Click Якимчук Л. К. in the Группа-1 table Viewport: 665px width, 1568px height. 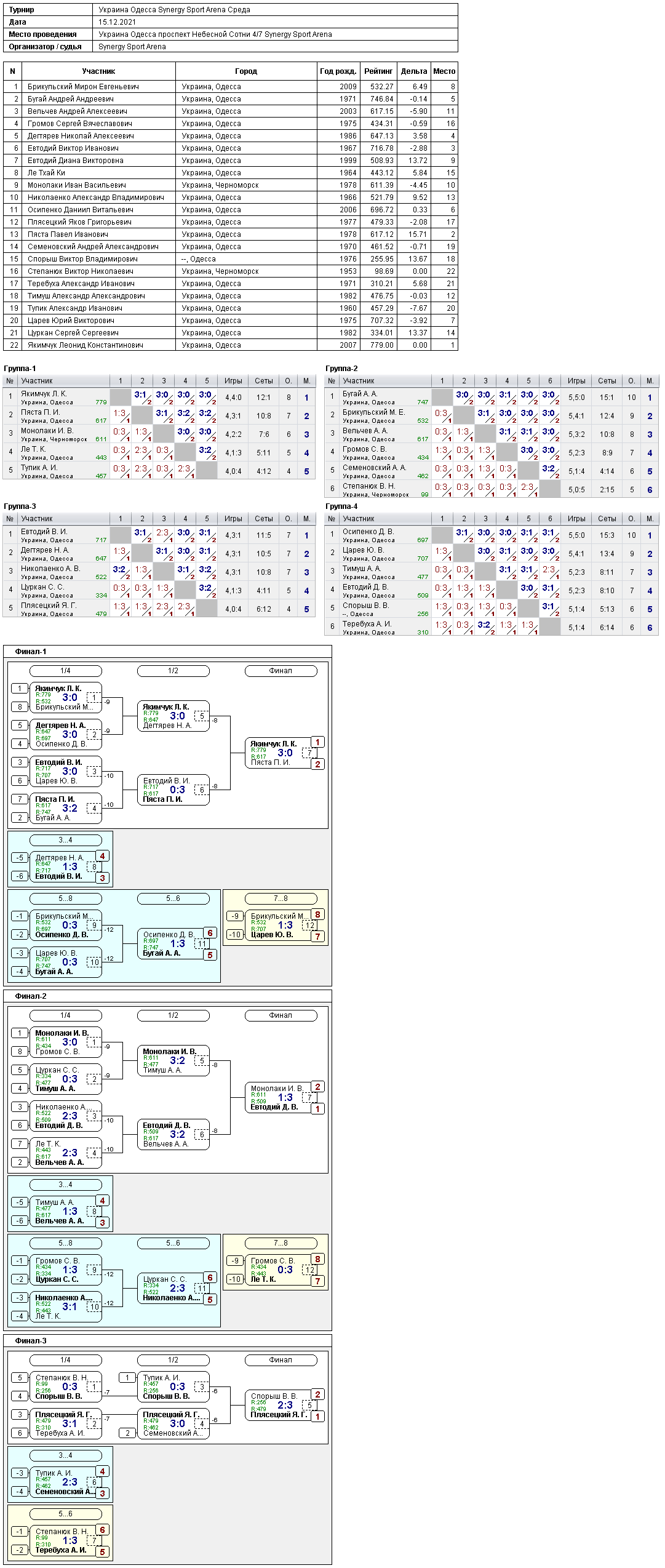[44, 394]
